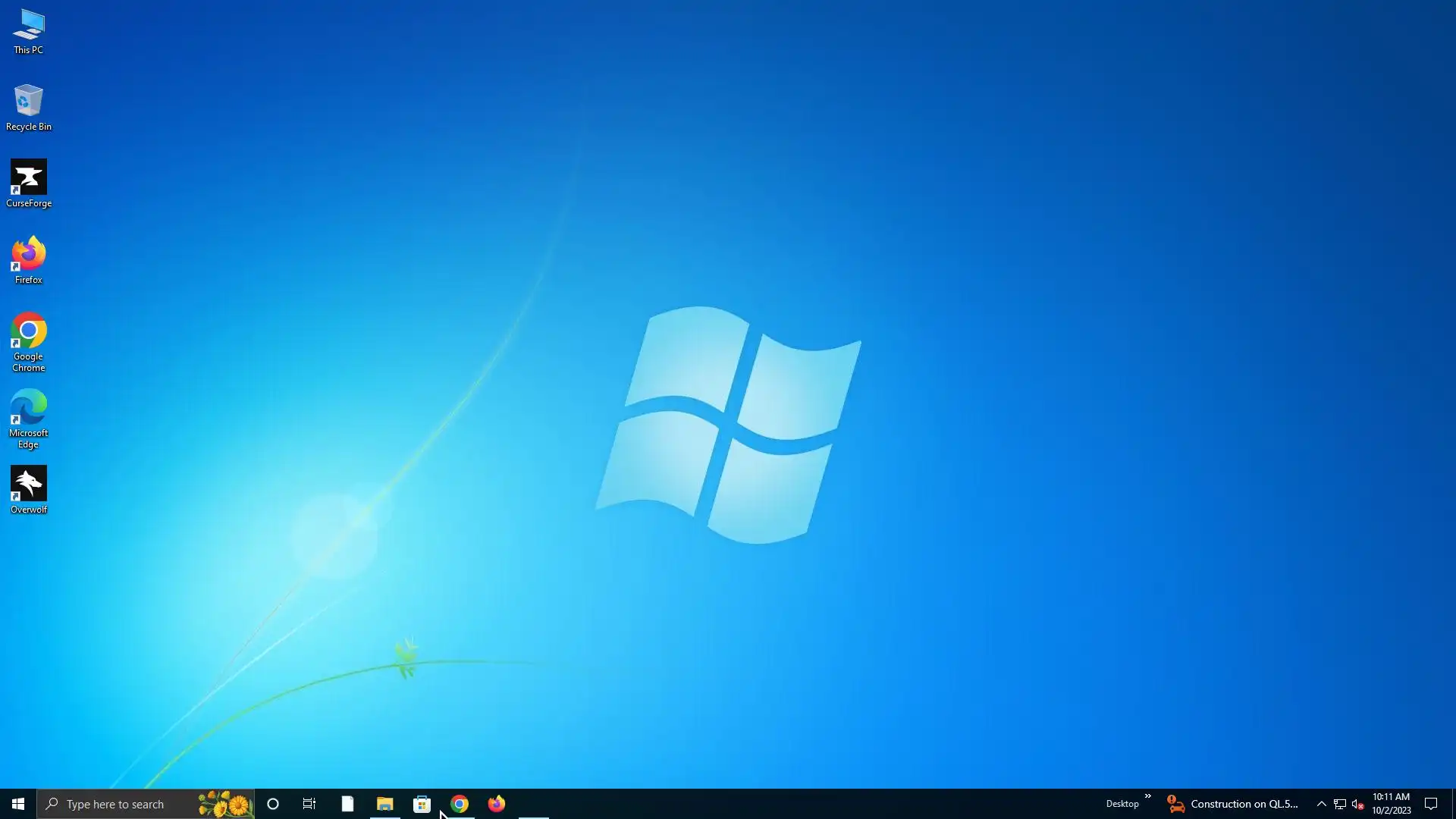Select Microsoft Edge desktop shortcut
This screenshot has width=1456, height=819.
pos(28,416)
